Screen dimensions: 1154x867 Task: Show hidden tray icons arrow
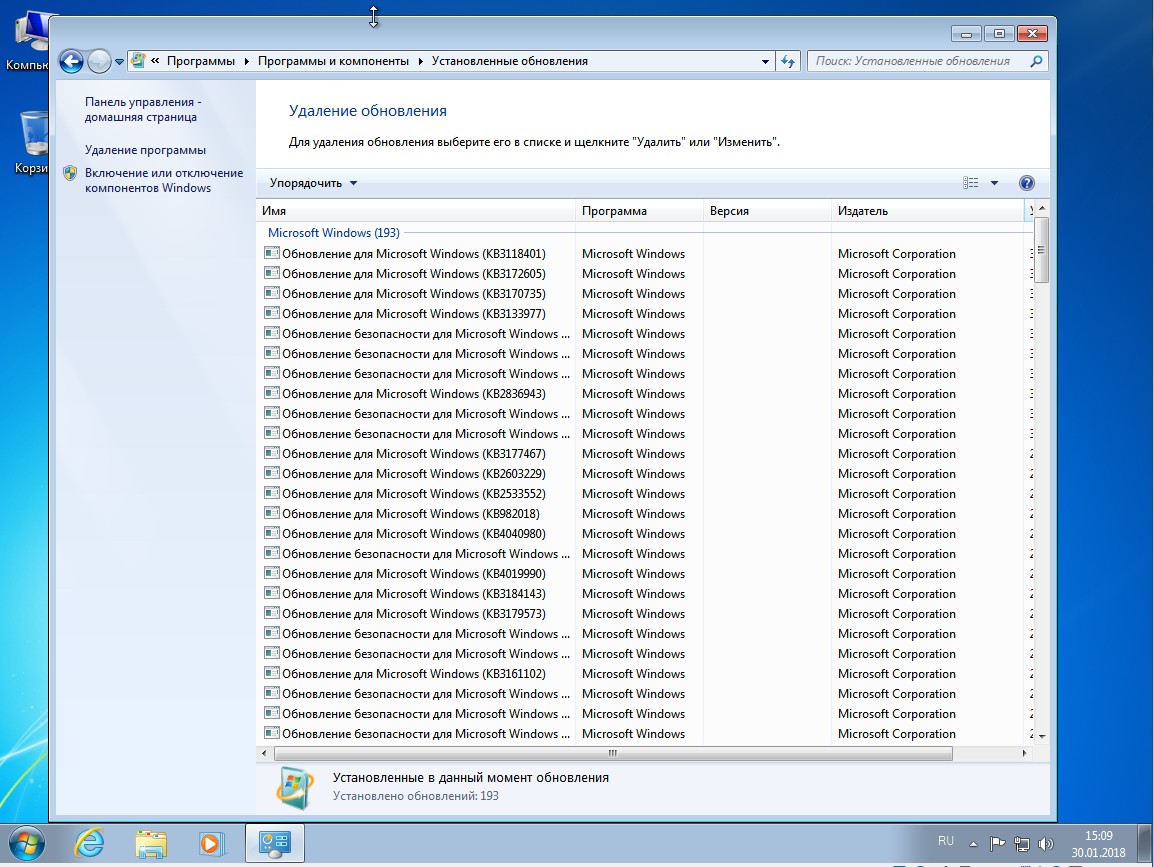pos(973,844)
